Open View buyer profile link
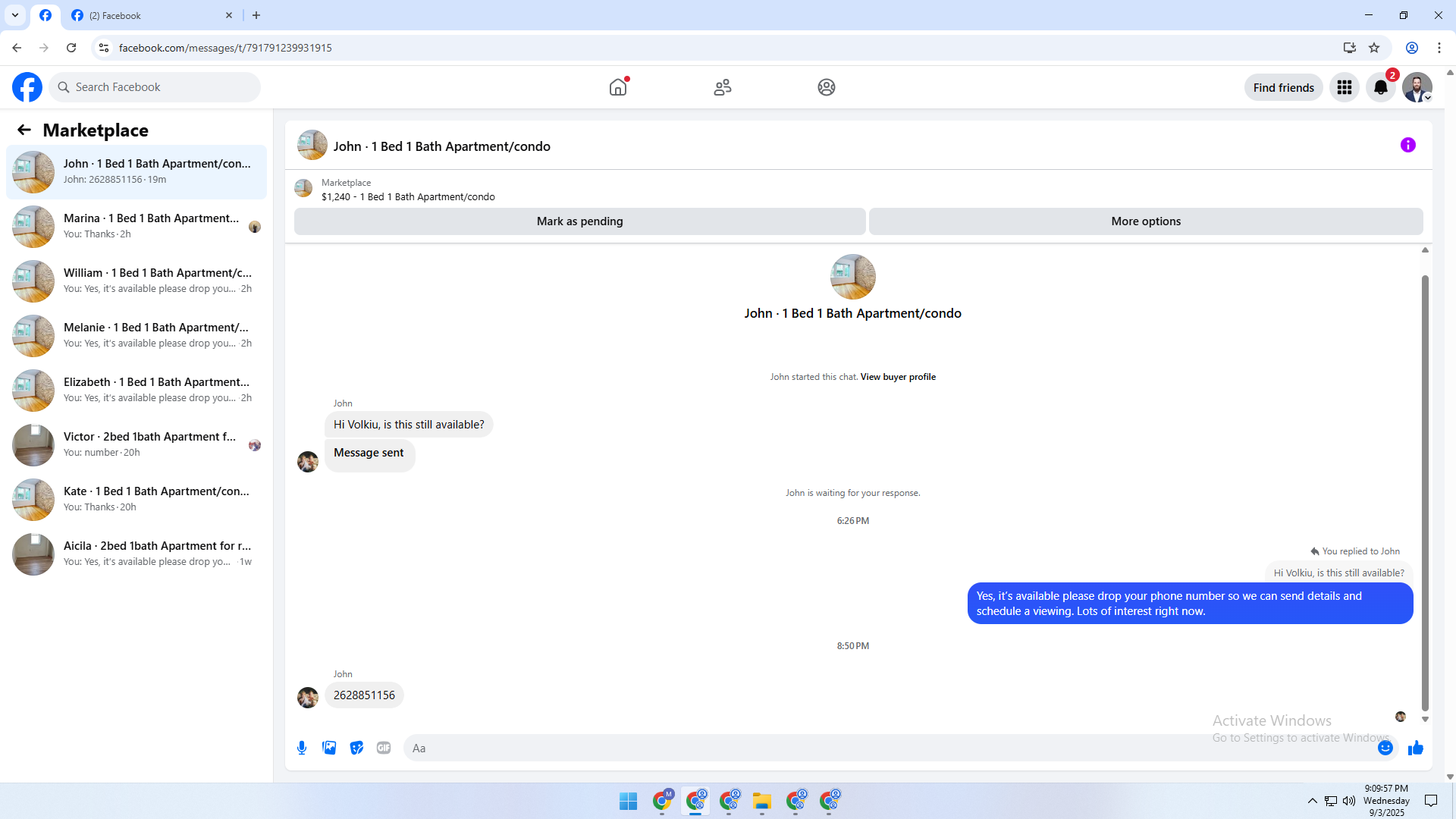The height and width of the screenshot is (819, 1456). 898,377
